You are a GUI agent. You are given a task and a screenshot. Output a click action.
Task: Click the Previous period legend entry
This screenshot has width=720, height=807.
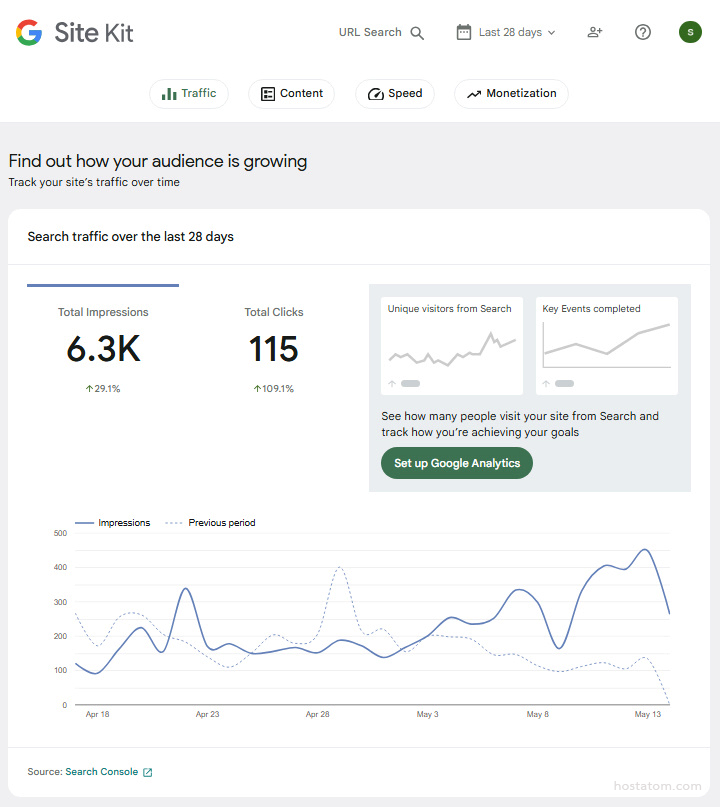210,523
